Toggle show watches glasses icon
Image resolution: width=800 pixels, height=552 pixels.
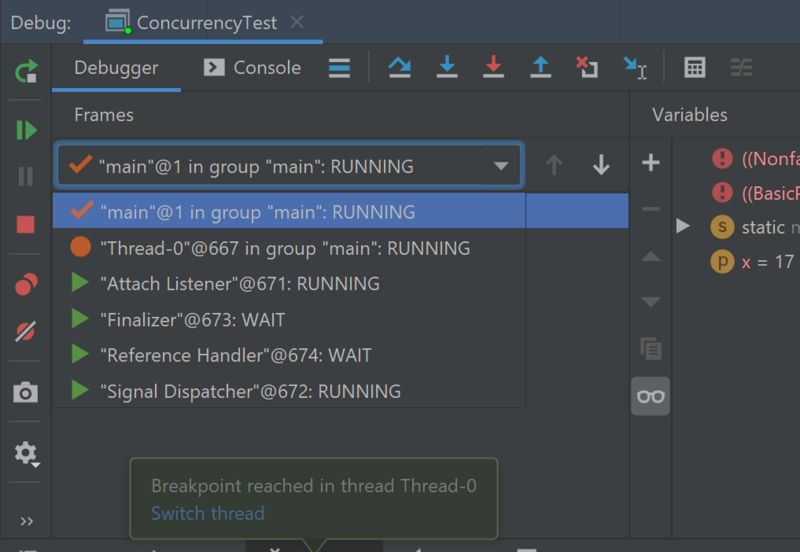pyautogui.click(x=651, y=396)
